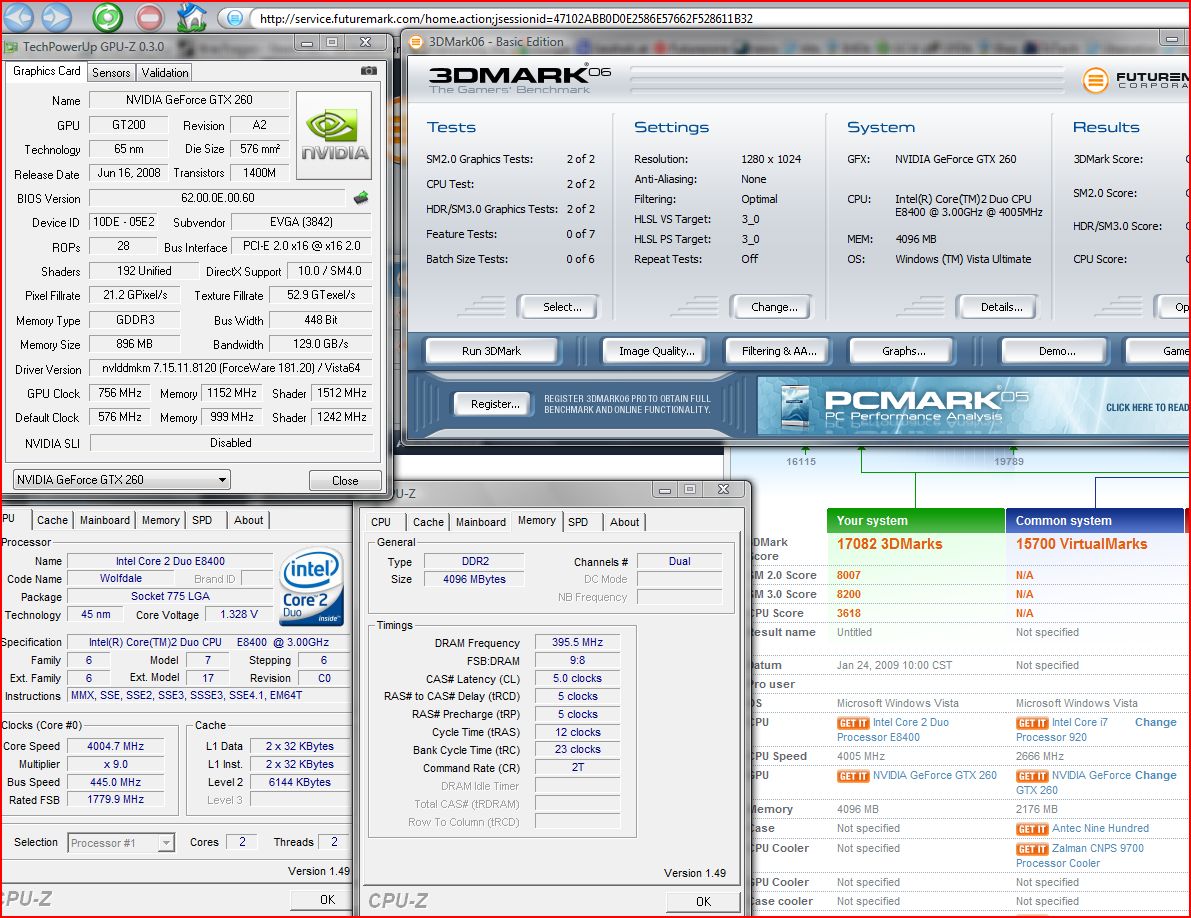Viewport: 1191px width, 918px height.
Task: Click GET IT badge next to Antec Nine Hundred
Action: pos(1032,828)
